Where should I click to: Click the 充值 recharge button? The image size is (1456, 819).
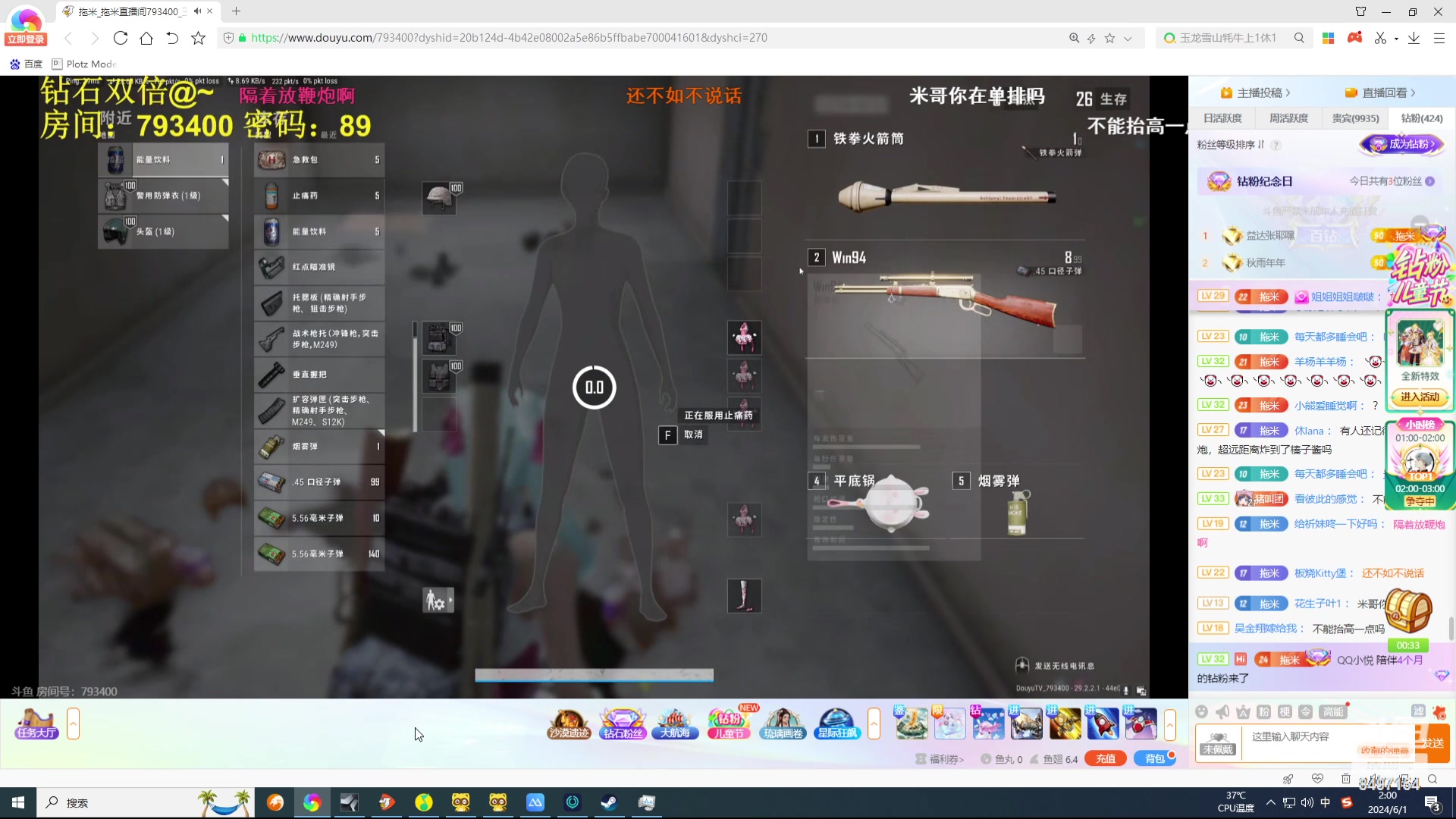[x=1105, y=758]
